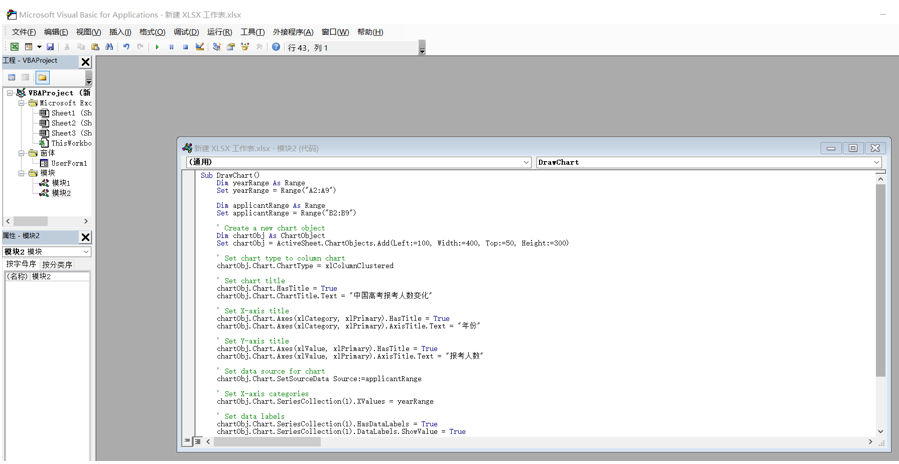The image size is (899, 464).
Task: Run the macro with green play icon
Action: (x=157, y=47)
